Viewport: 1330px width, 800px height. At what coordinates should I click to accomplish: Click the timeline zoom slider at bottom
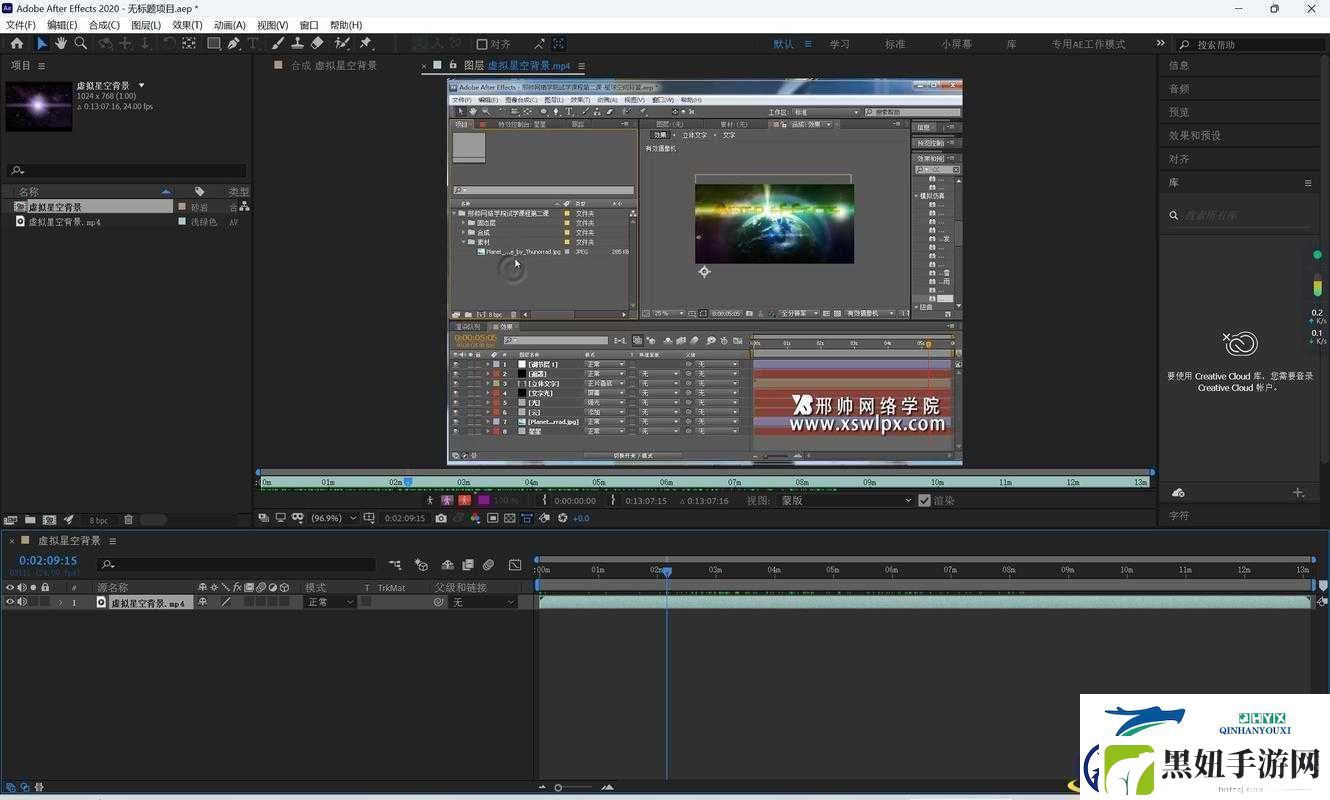tap(575, 787)
